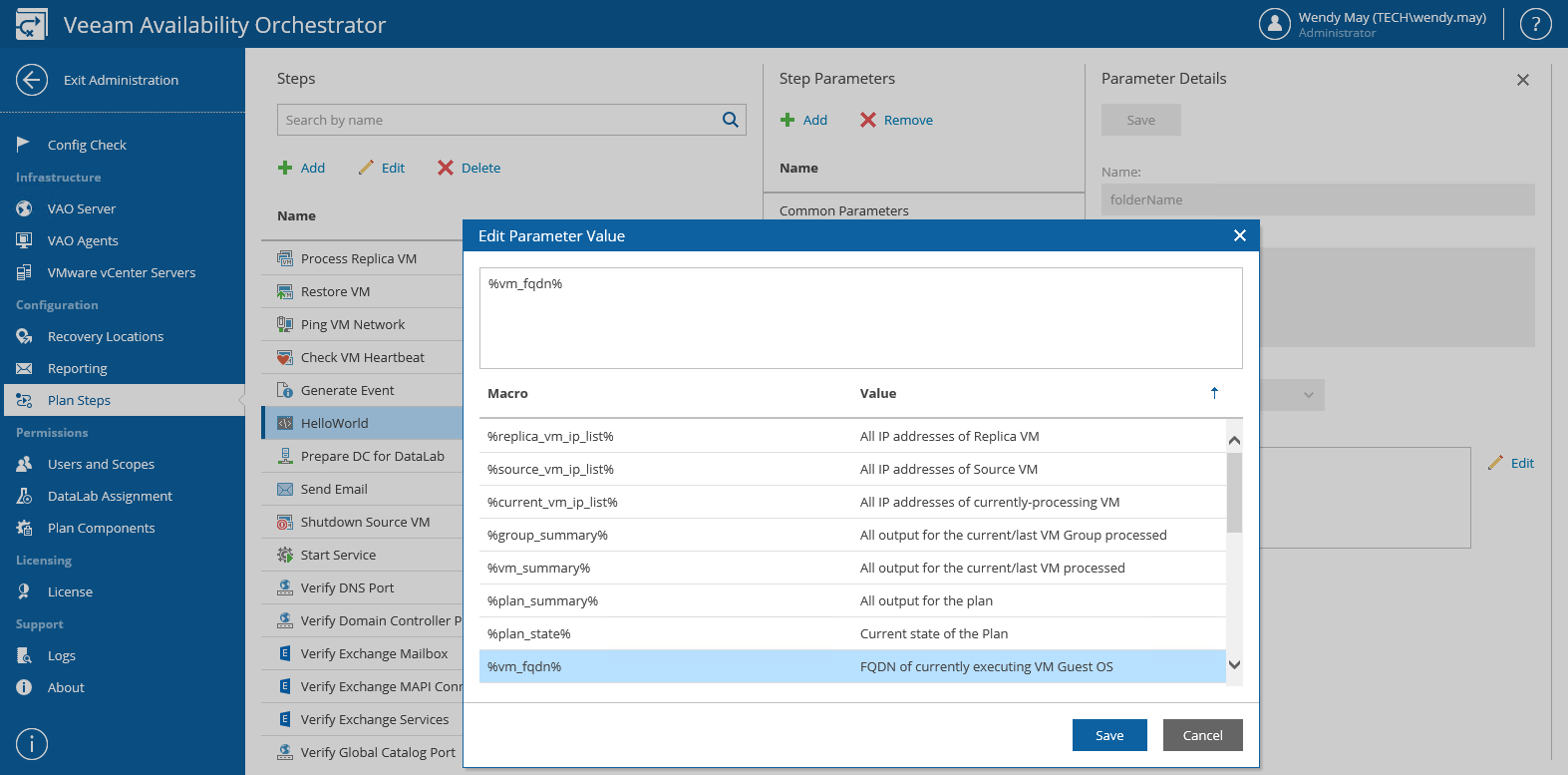Close the Edit Parameter Value dialog
This screenshot has width=1568, height=775.
(1240, 235)
